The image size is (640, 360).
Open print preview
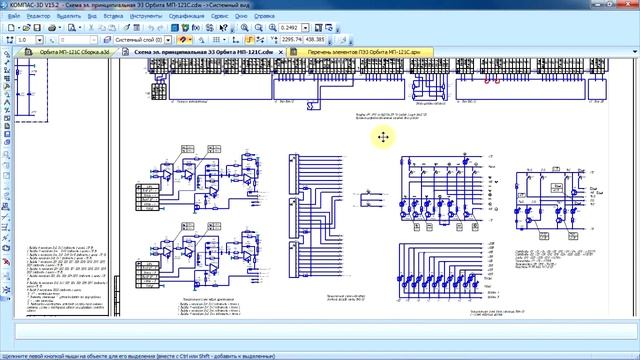(x=71, y=28)
